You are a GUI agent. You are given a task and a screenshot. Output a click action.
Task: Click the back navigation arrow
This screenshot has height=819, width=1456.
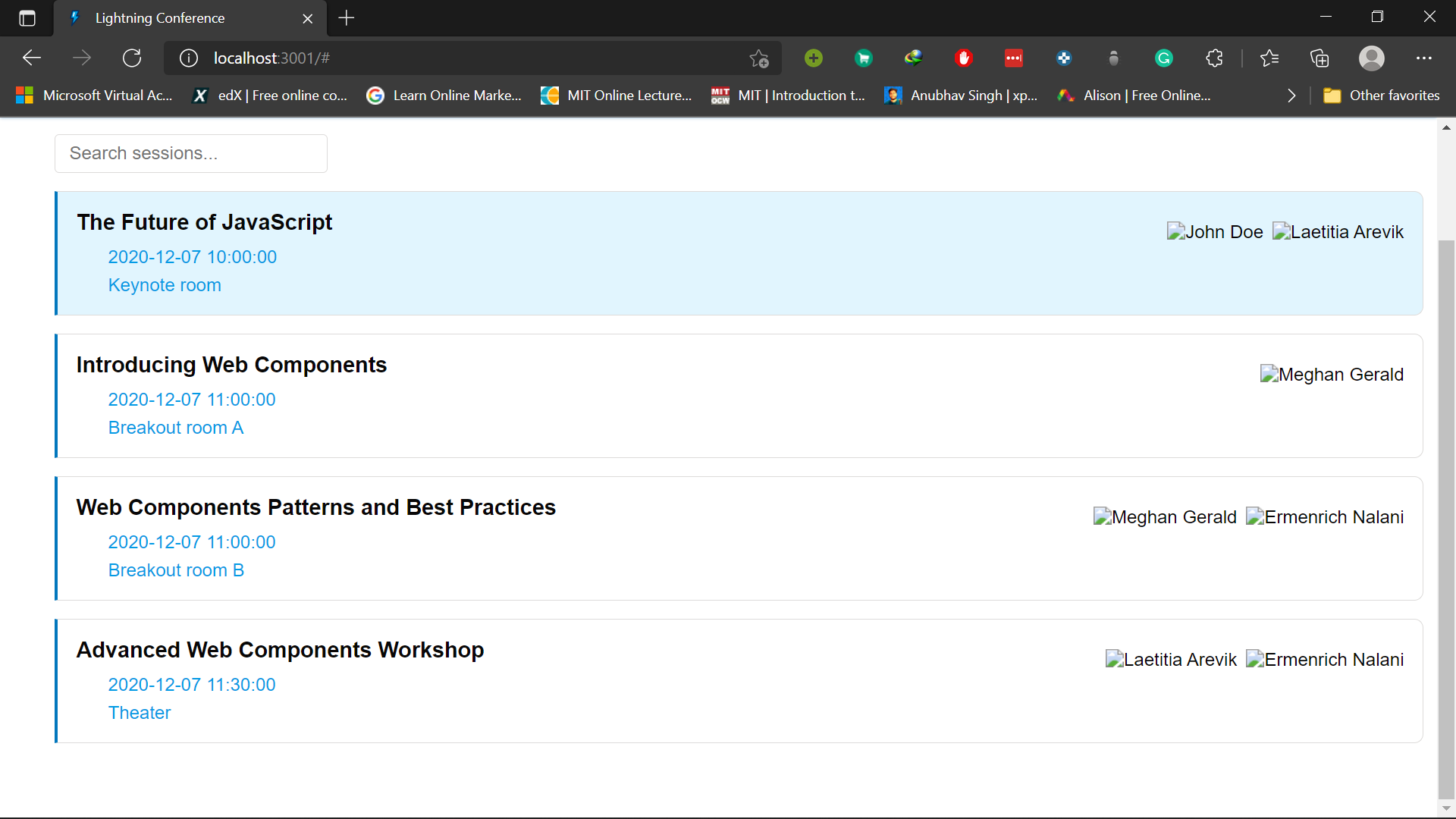tap(32, 58)
